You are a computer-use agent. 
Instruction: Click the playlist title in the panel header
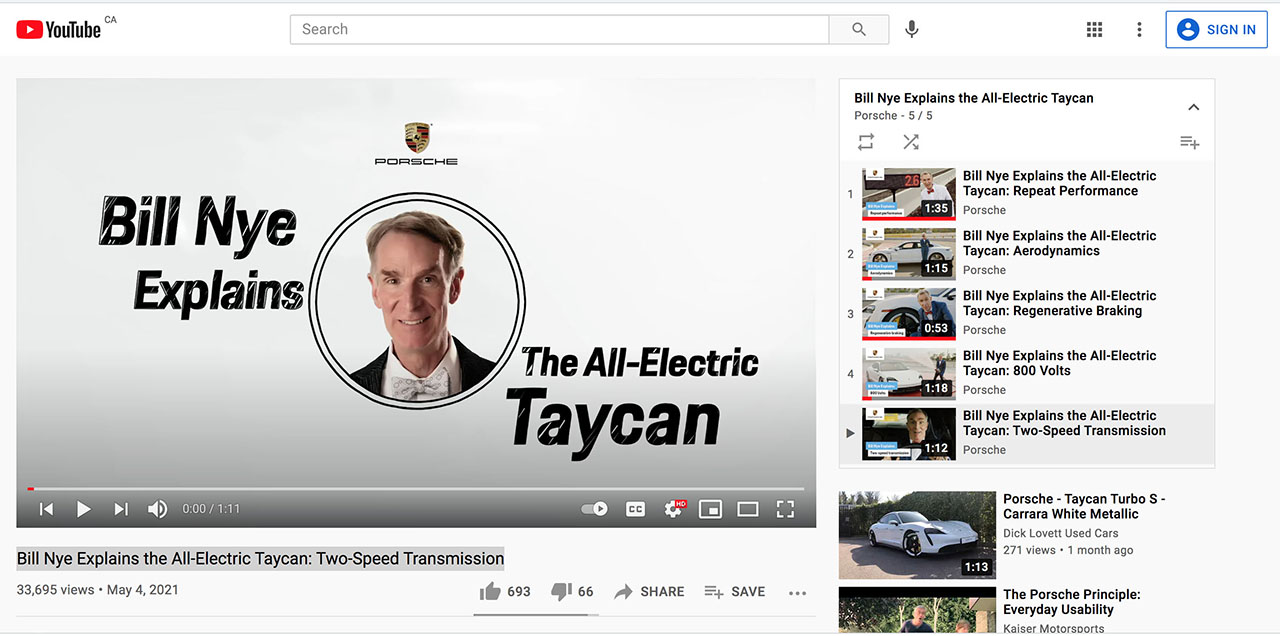[974, 98]
